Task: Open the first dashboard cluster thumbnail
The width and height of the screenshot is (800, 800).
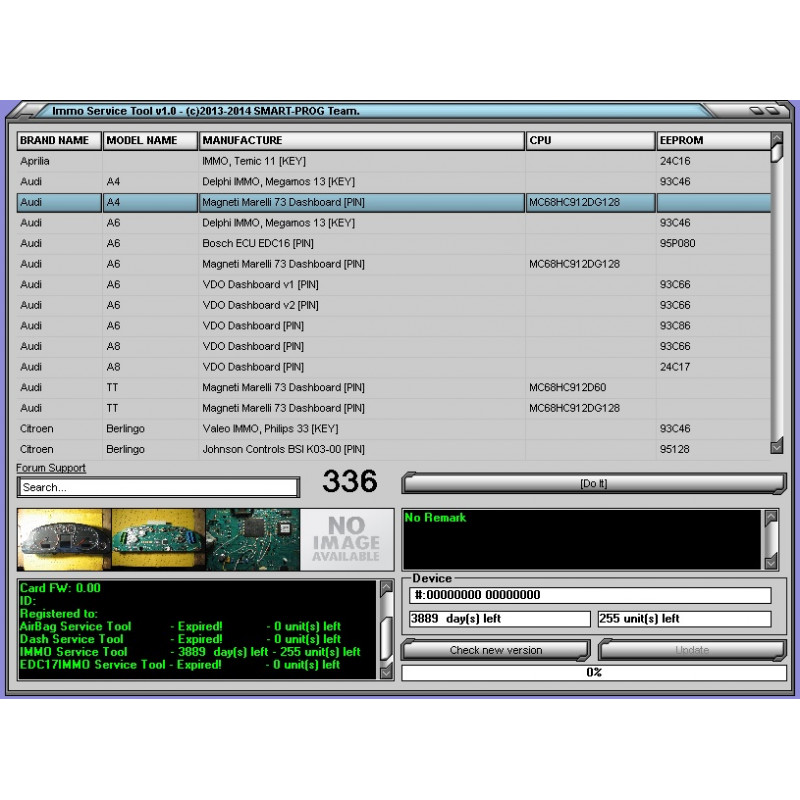Action: point(62,539)
